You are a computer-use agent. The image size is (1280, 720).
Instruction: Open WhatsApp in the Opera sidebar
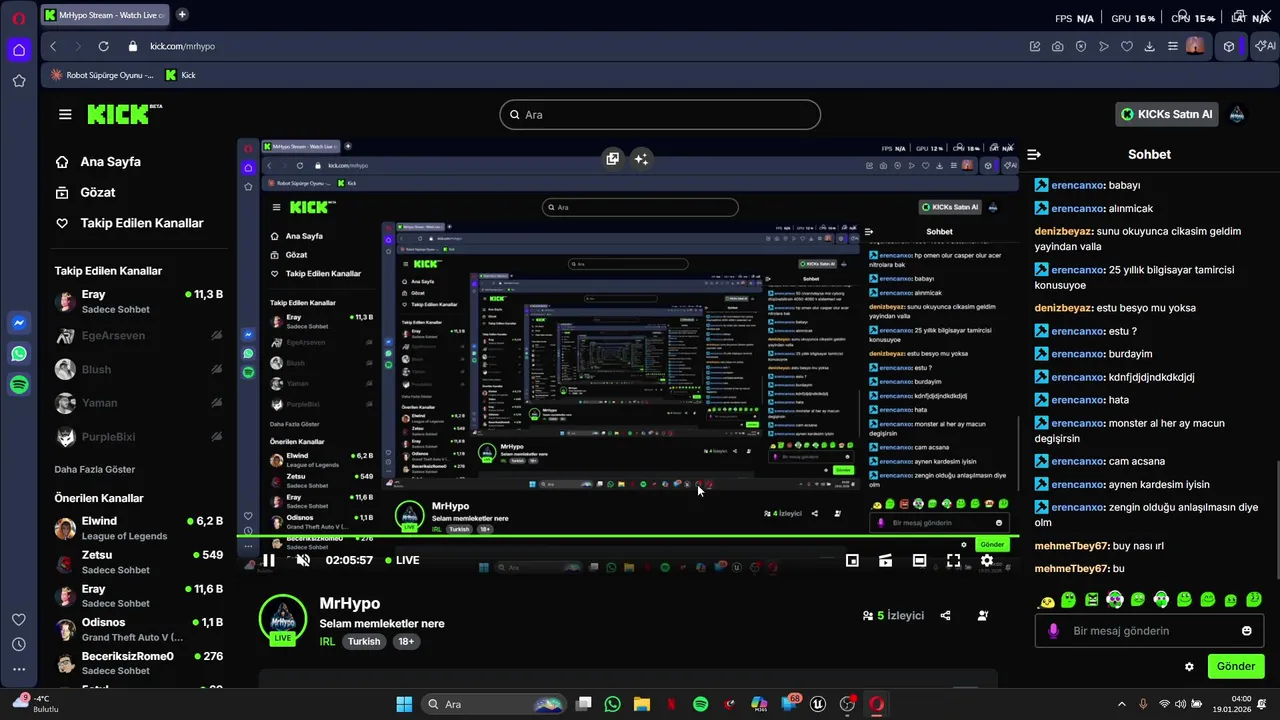coord(19,354)
